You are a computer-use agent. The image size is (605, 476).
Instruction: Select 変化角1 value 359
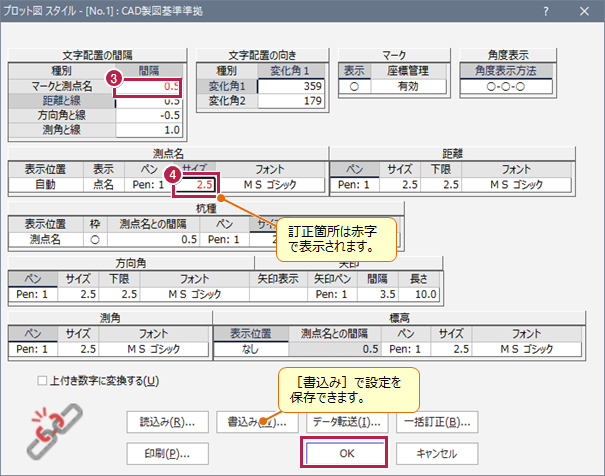[291, 86]
